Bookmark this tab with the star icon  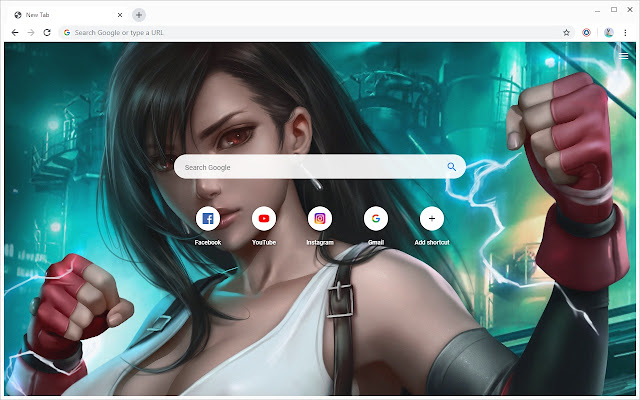pos(566,33)
